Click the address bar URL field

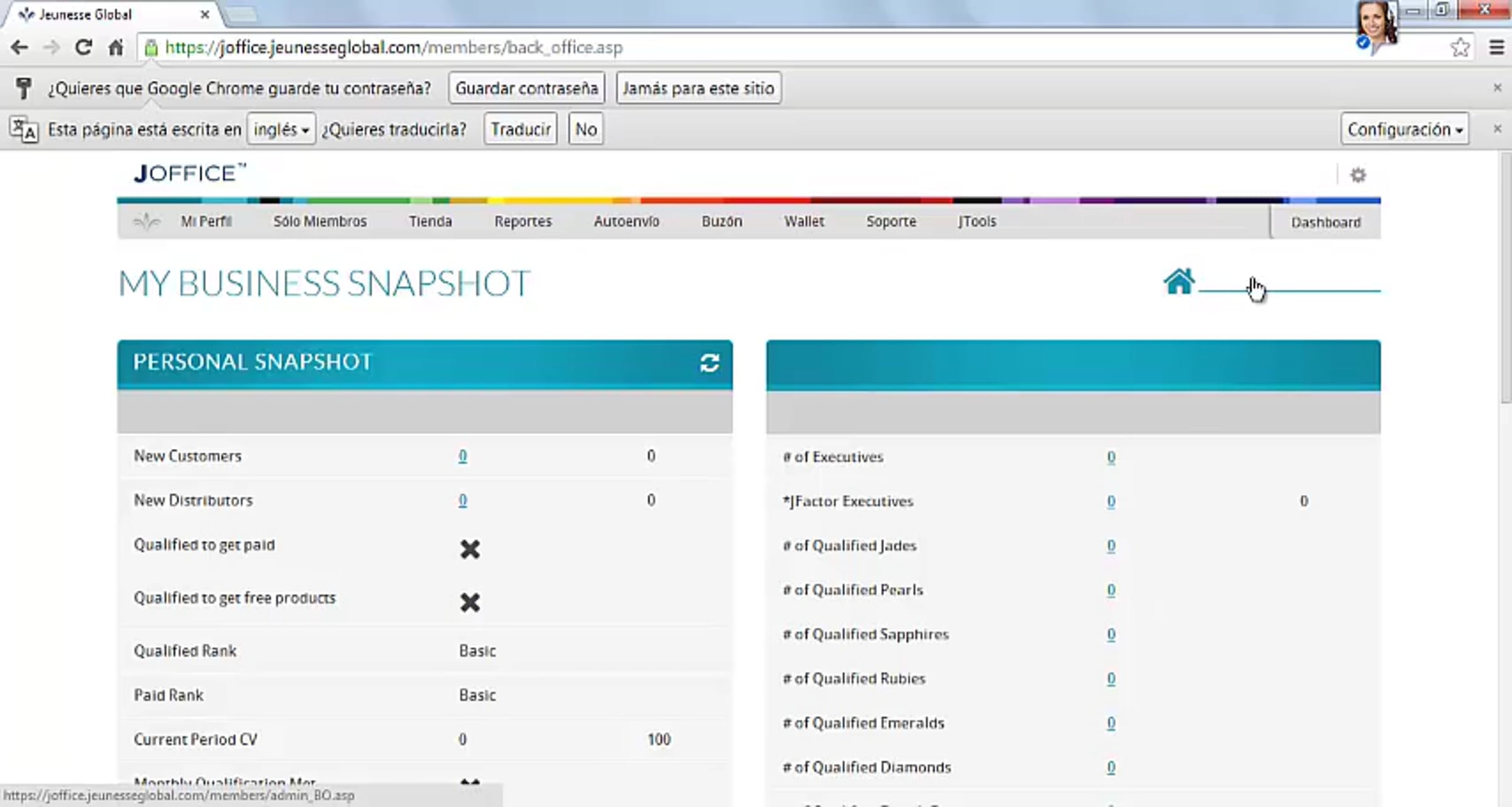[x=756, y=48]
